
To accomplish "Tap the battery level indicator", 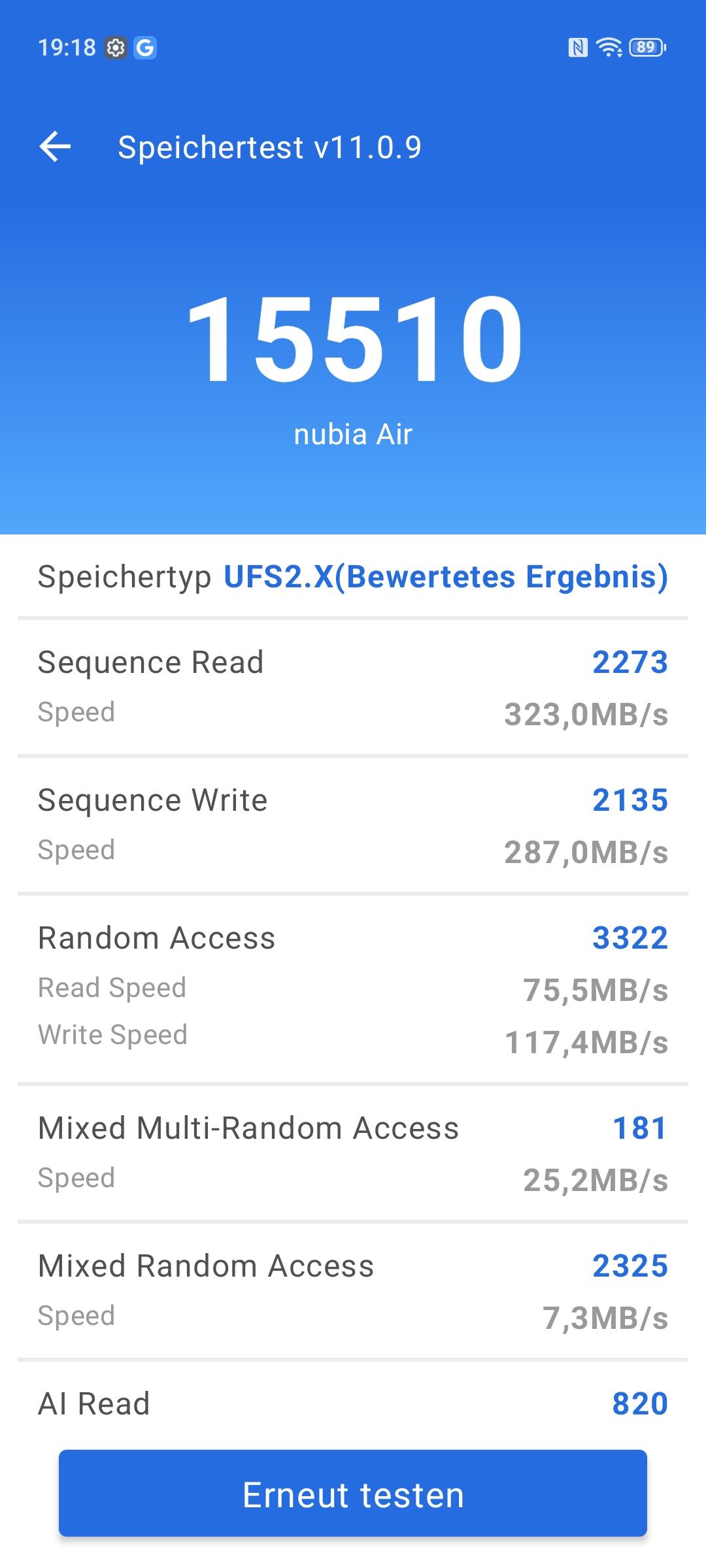I will coord(647,48).
